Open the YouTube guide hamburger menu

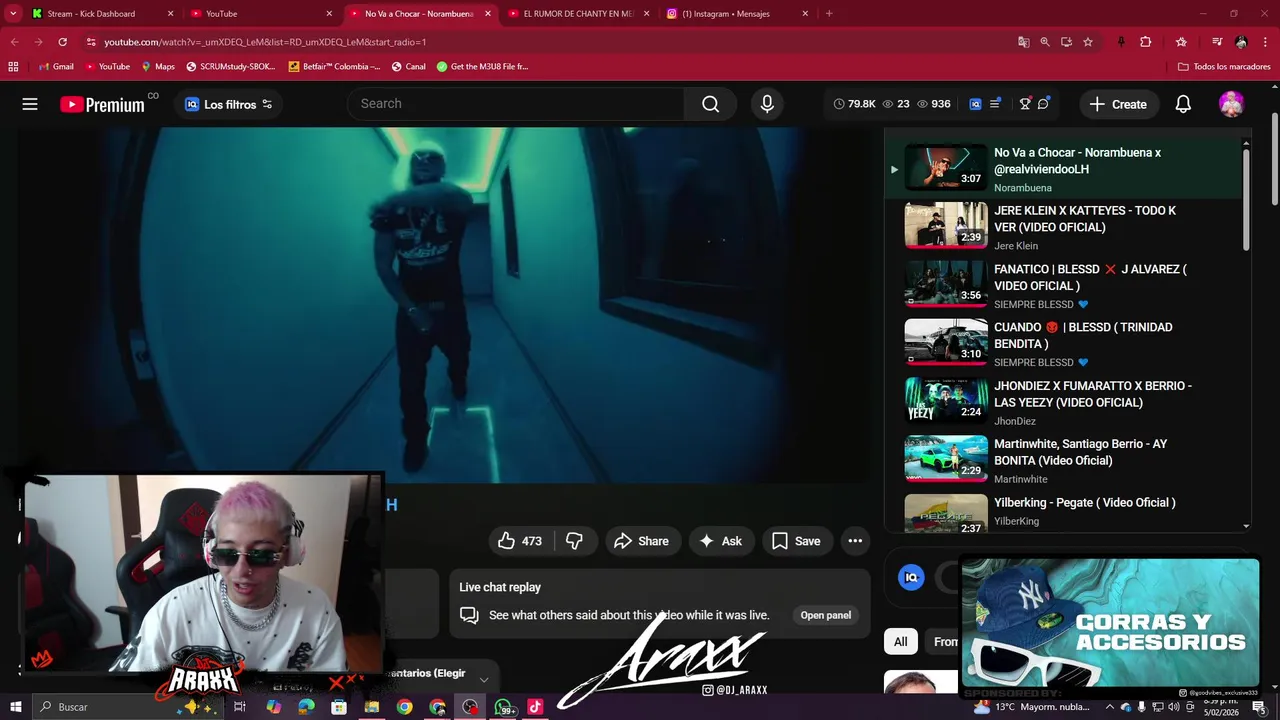(30, 104)
